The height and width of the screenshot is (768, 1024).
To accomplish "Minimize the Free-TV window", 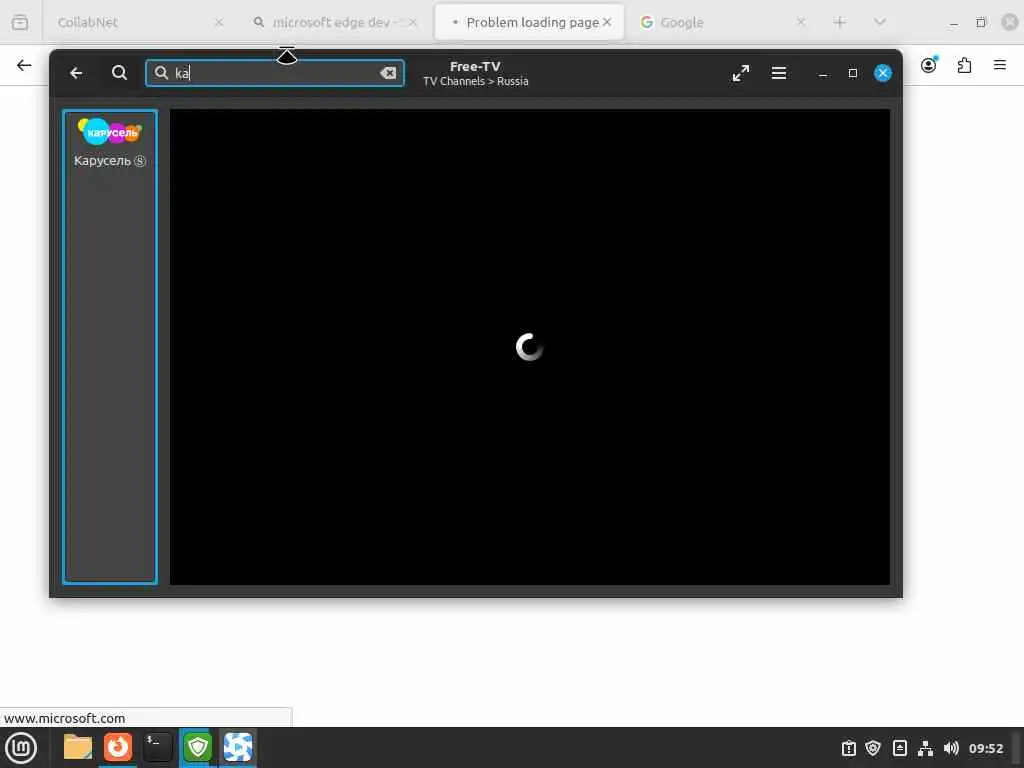I will tap(823, 74).
